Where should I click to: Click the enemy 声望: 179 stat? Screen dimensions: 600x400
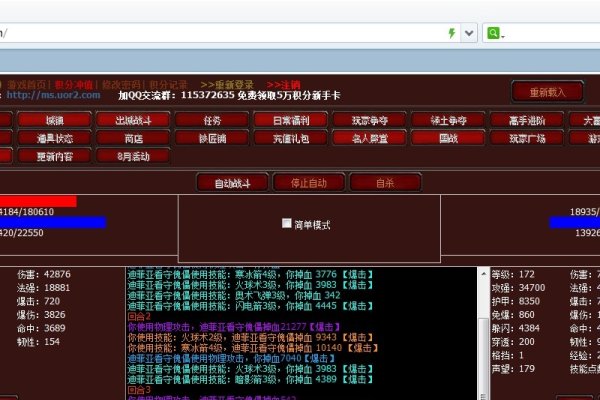pyautogui.click(x=513, y=369)
